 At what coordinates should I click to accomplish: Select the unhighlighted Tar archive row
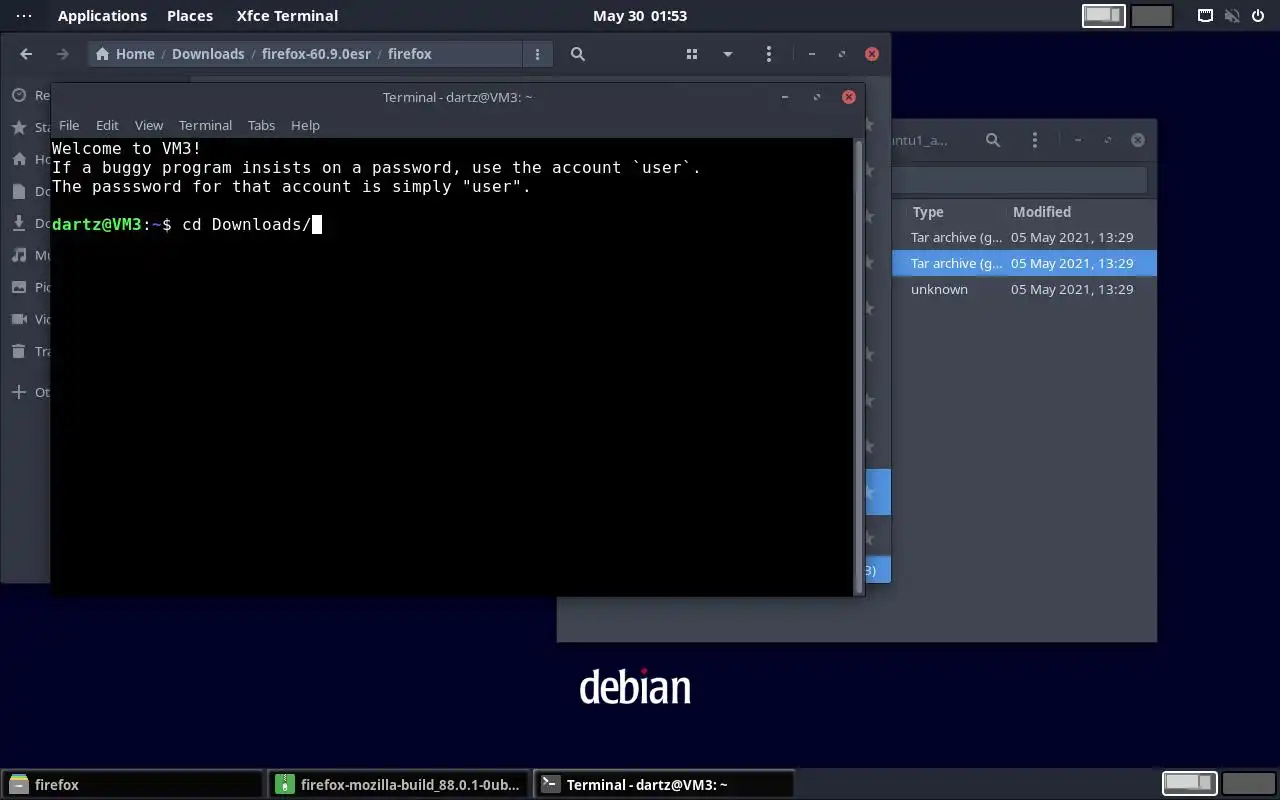tap(1024, 237)
